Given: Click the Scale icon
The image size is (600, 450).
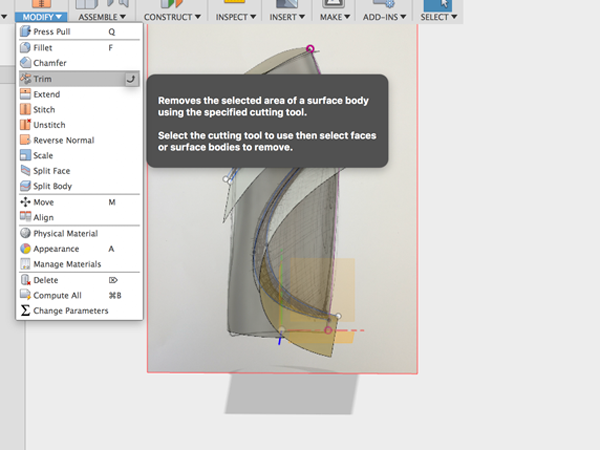Looking at the screenshot, I should pyautogui.click(x=25, y=155).
